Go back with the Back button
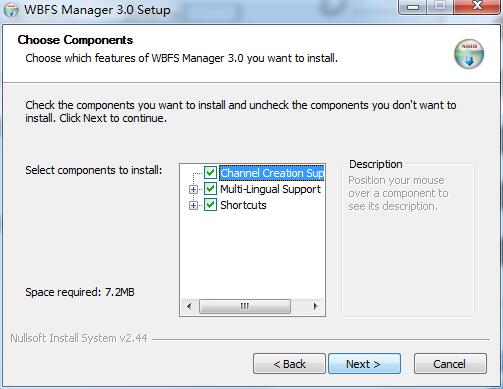Viewport: 503px width, 389px height. 289,364
